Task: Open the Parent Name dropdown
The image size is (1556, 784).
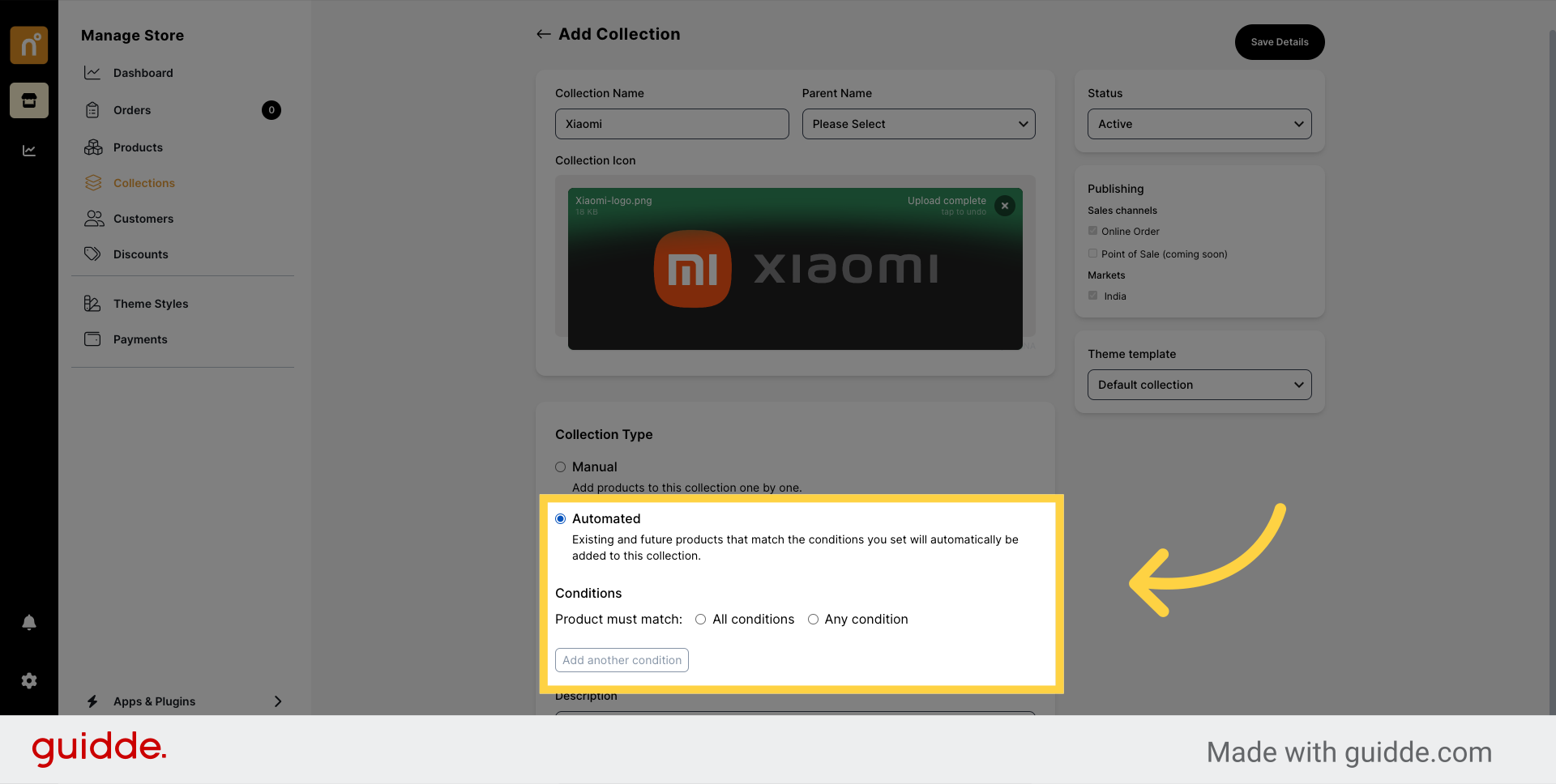Action: pos(918,124)
